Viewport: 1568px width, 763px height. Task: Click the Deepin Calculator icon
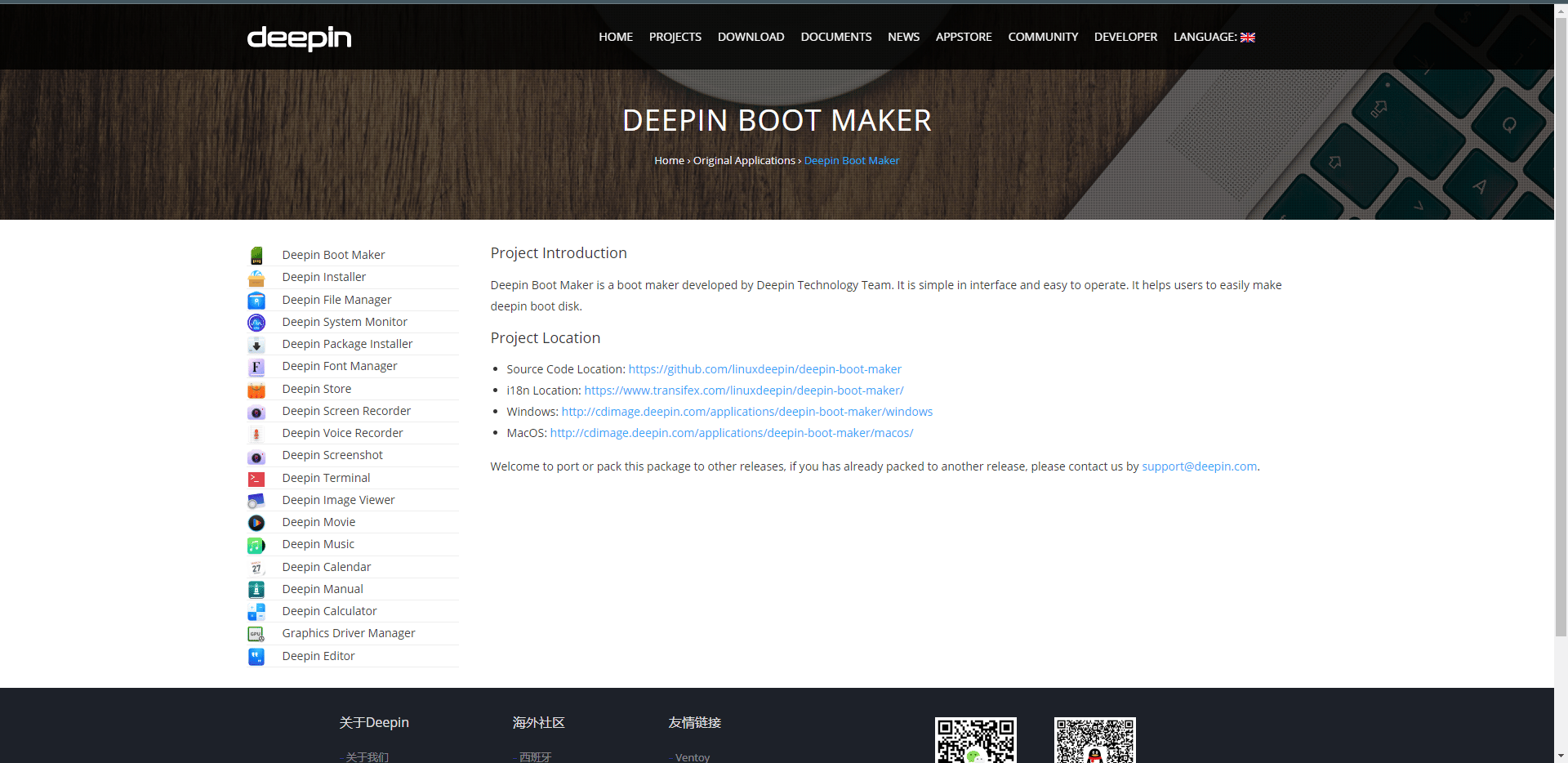click(256, 612)
